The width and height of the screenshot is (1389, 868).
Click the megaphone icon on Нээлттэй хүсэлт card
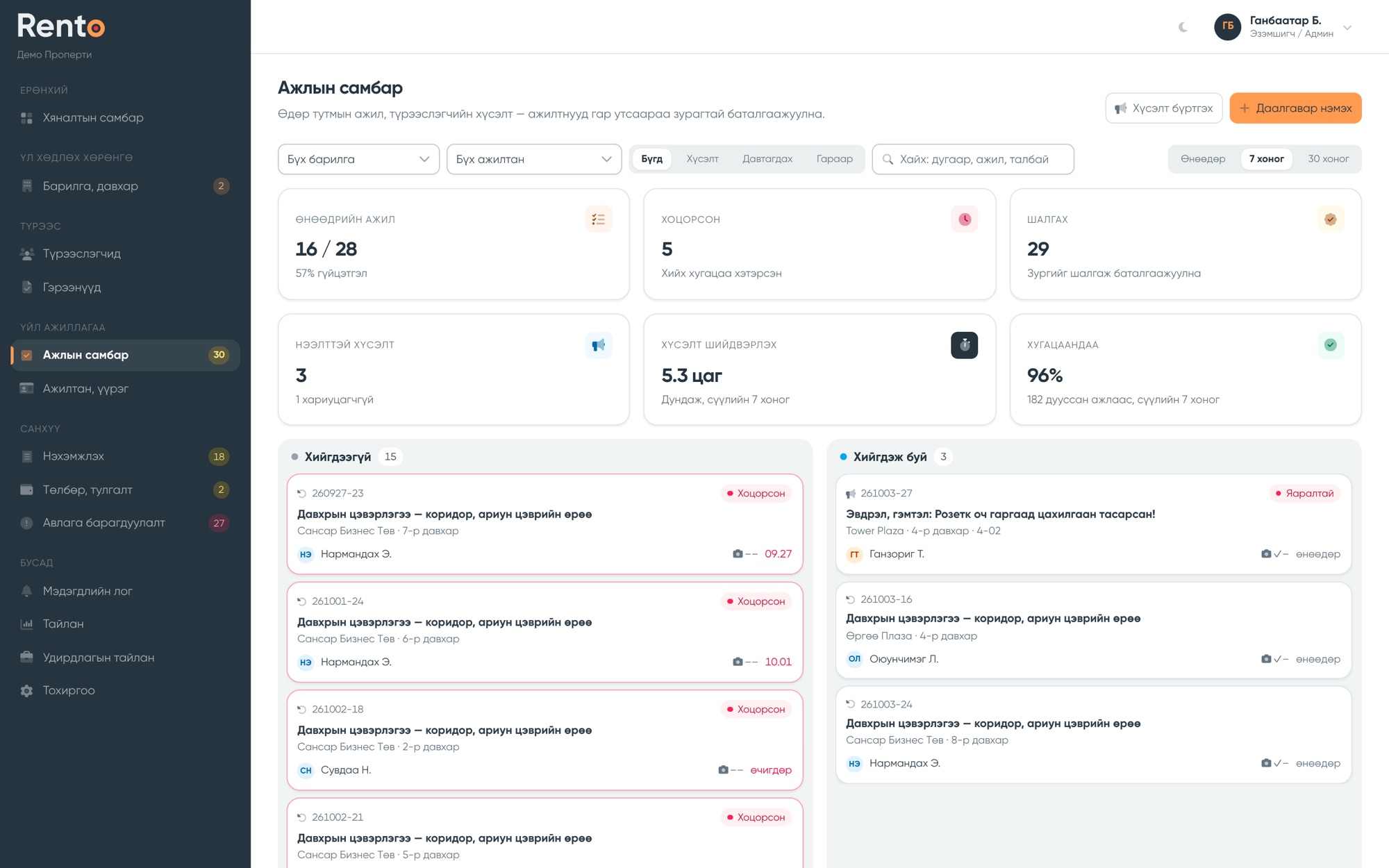[x=598, y=345]
